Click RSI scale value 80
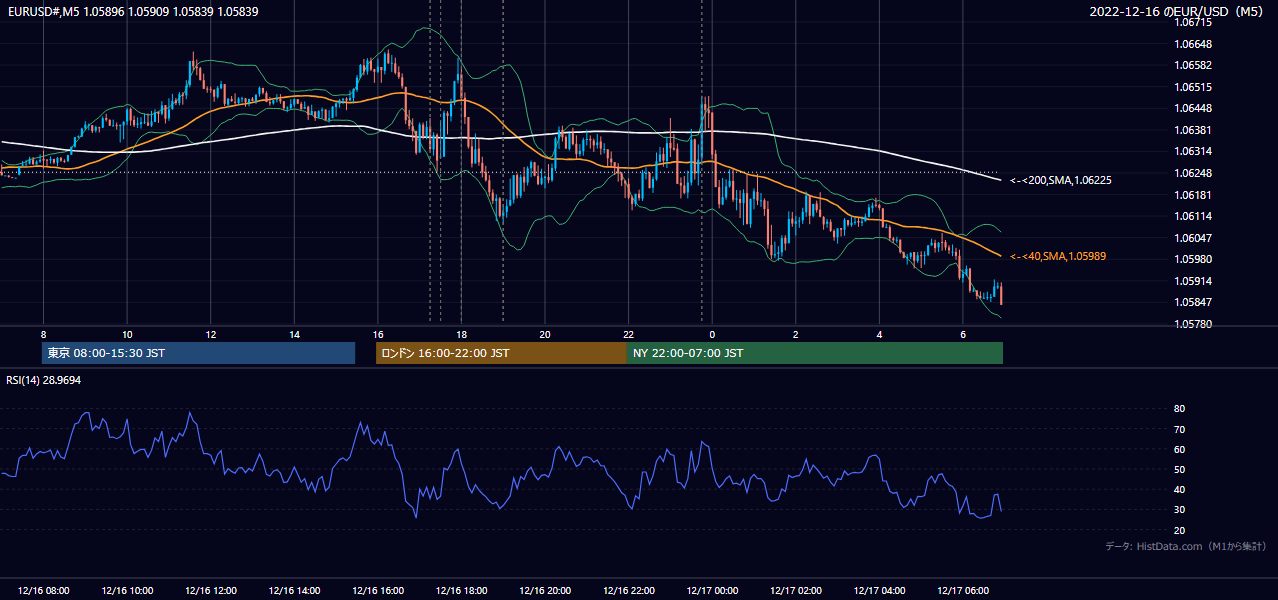This screenshot has width=1278, height=600. coord(1180,409)
